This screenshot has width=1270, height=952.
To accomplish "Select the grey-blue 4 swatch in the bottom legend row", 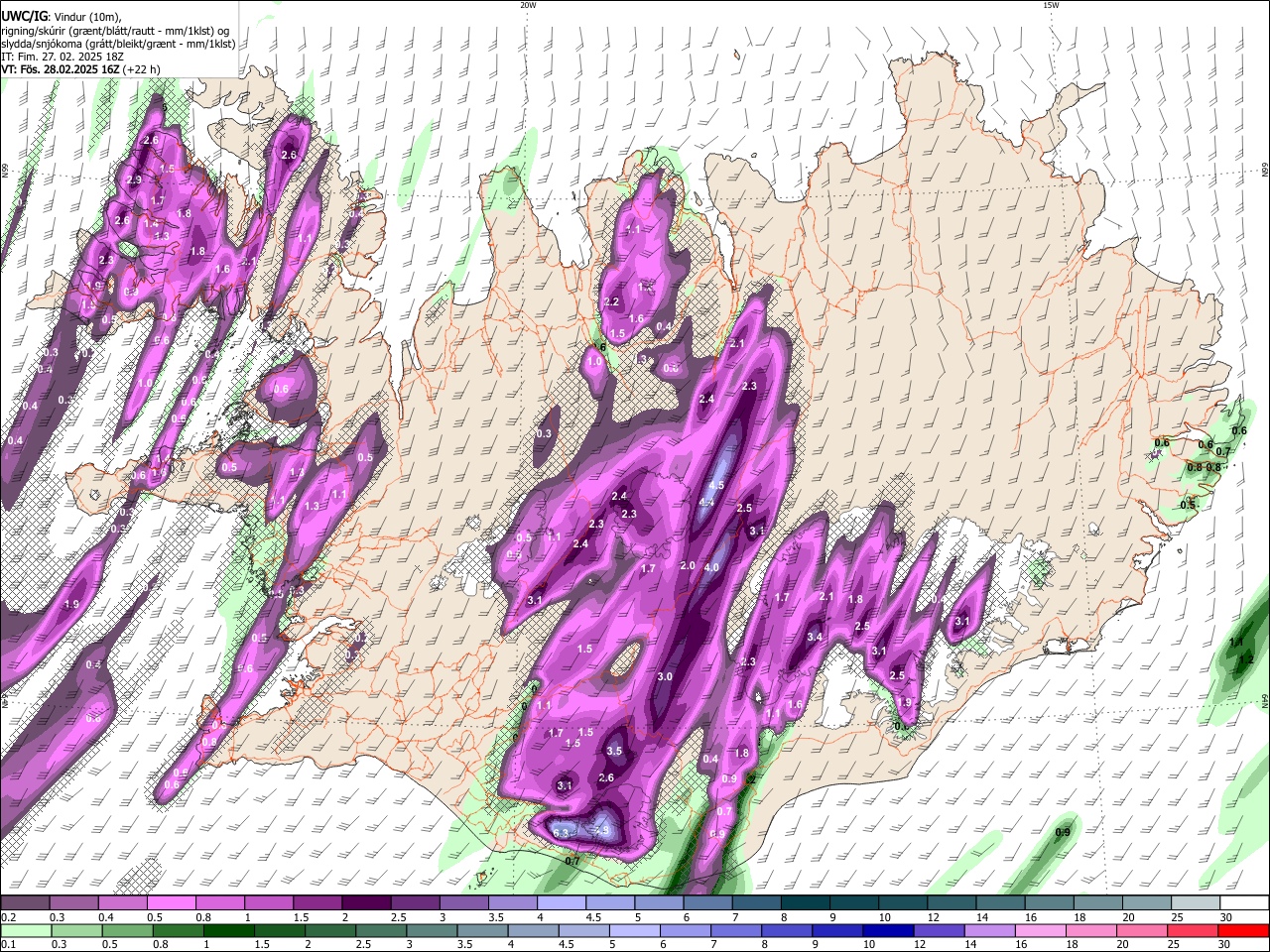I will (534, 930).
